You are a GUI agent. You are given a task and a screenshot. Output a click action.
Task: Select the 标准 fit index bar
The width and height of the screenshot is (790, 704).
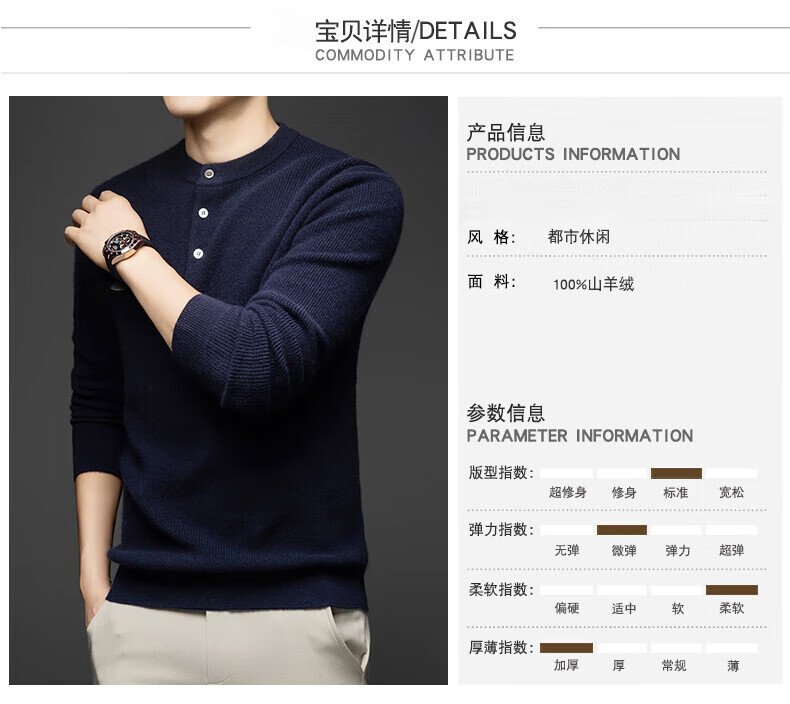coord(676,473)
